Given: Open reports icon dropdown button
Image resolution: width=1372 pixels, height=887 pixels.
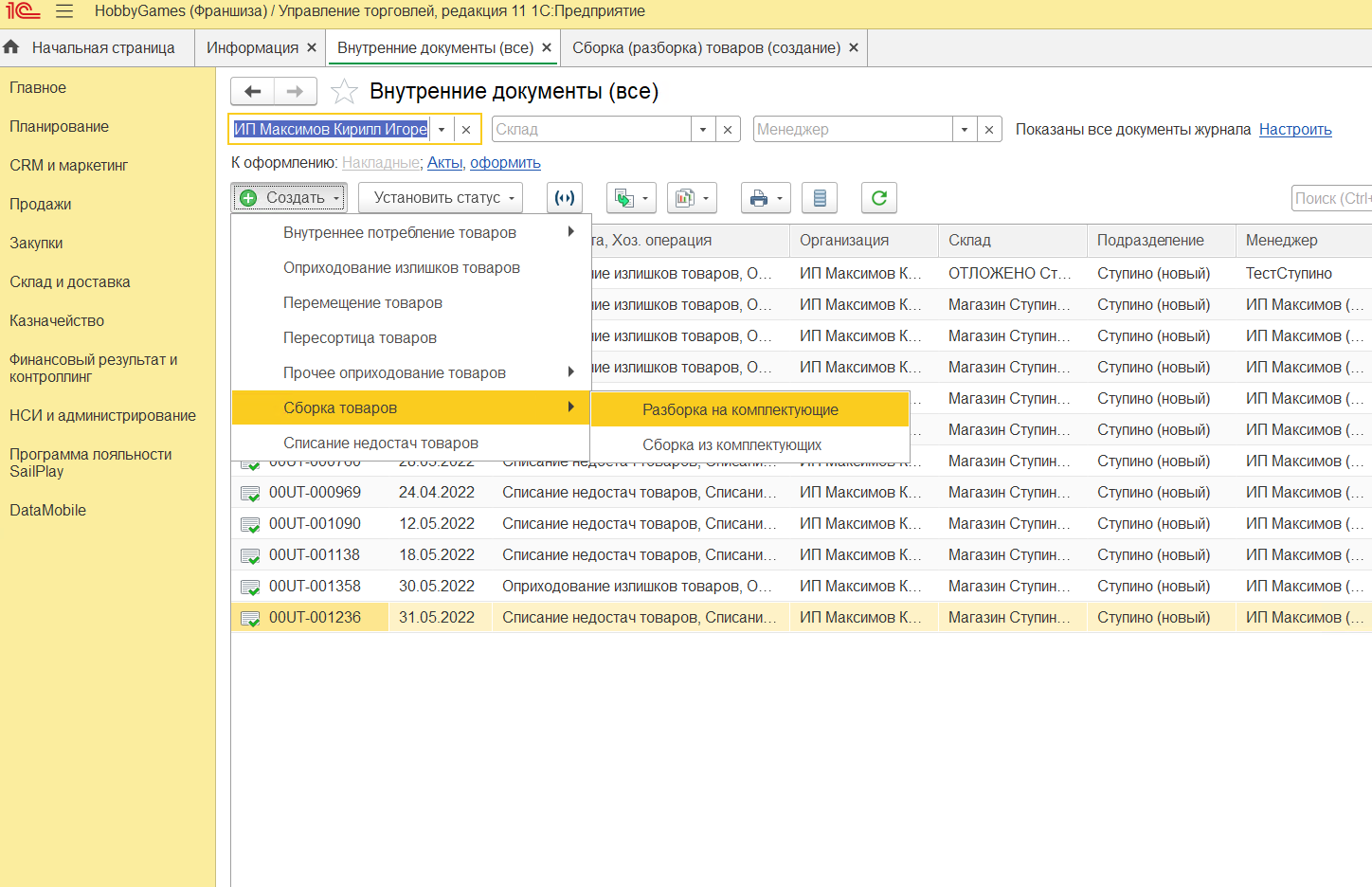Looking at the screenshot, I should click(692, 198).
